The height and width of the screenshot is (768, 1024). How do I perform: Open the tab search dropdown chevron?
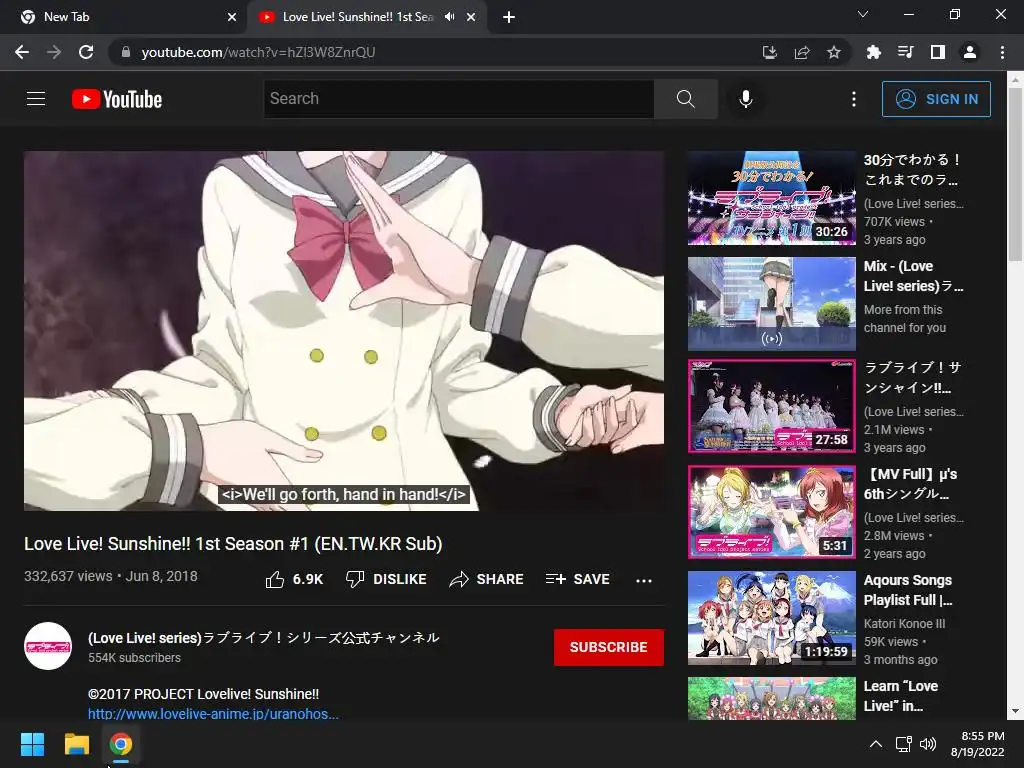863,14
